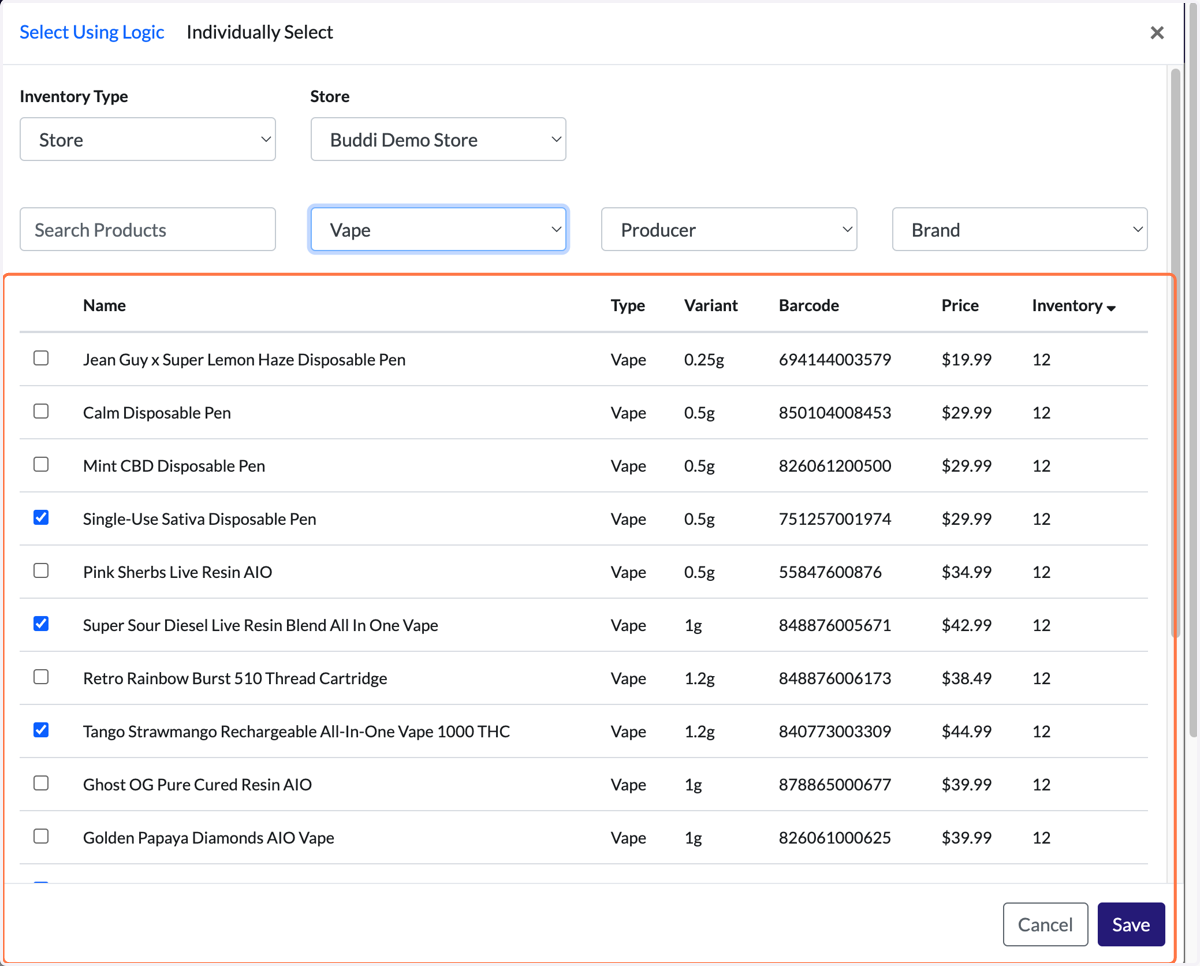Click barcode 840773003309

[835, 732]
